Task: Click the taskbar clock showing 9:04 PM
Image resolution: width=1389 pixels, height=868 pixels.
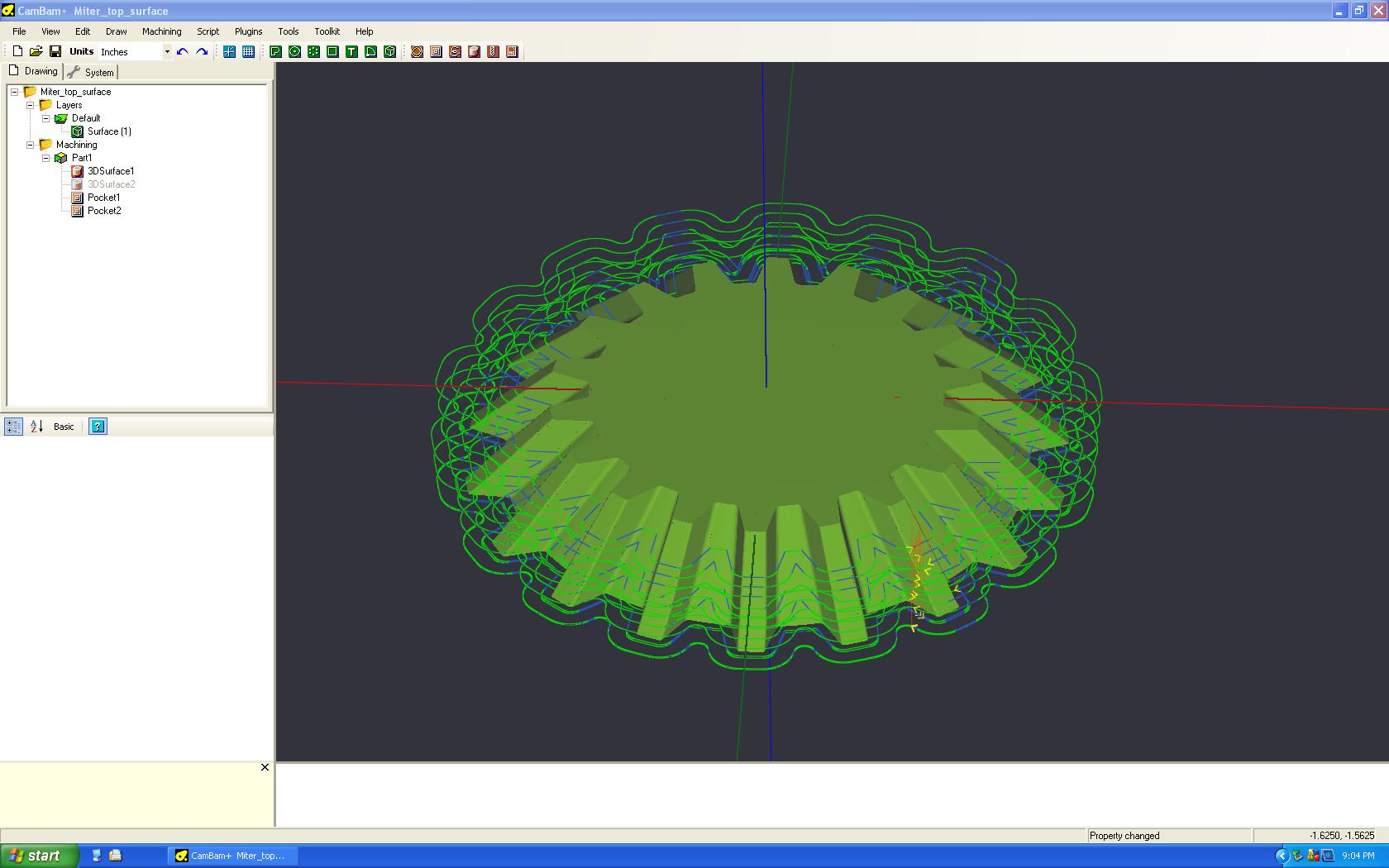Action: click(x=1358, y=856)
